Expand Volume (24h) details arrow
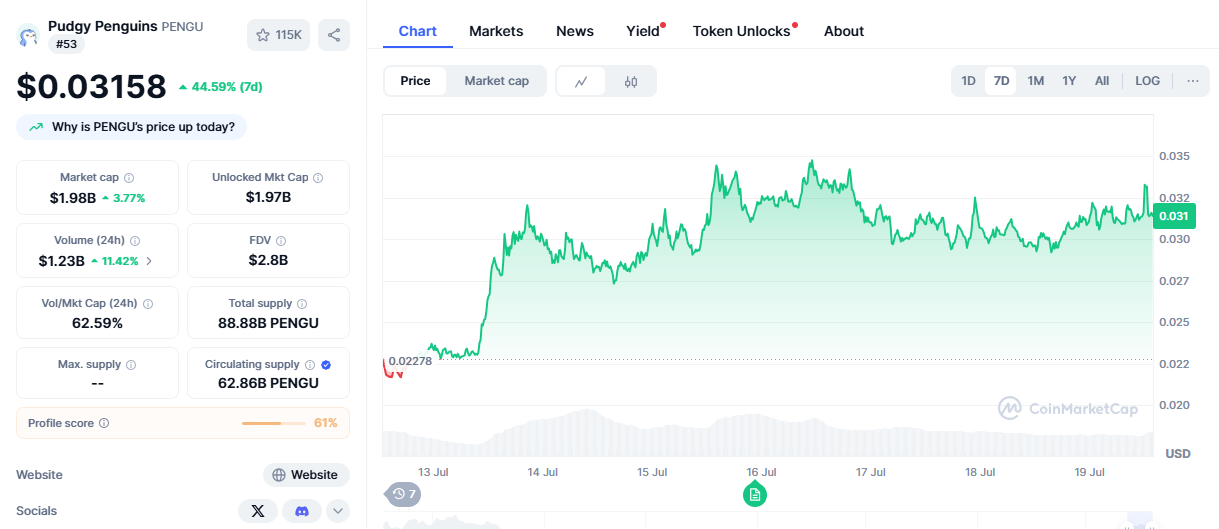The height and width of the screenshot is (529, 1219). [x=149, y=261]
